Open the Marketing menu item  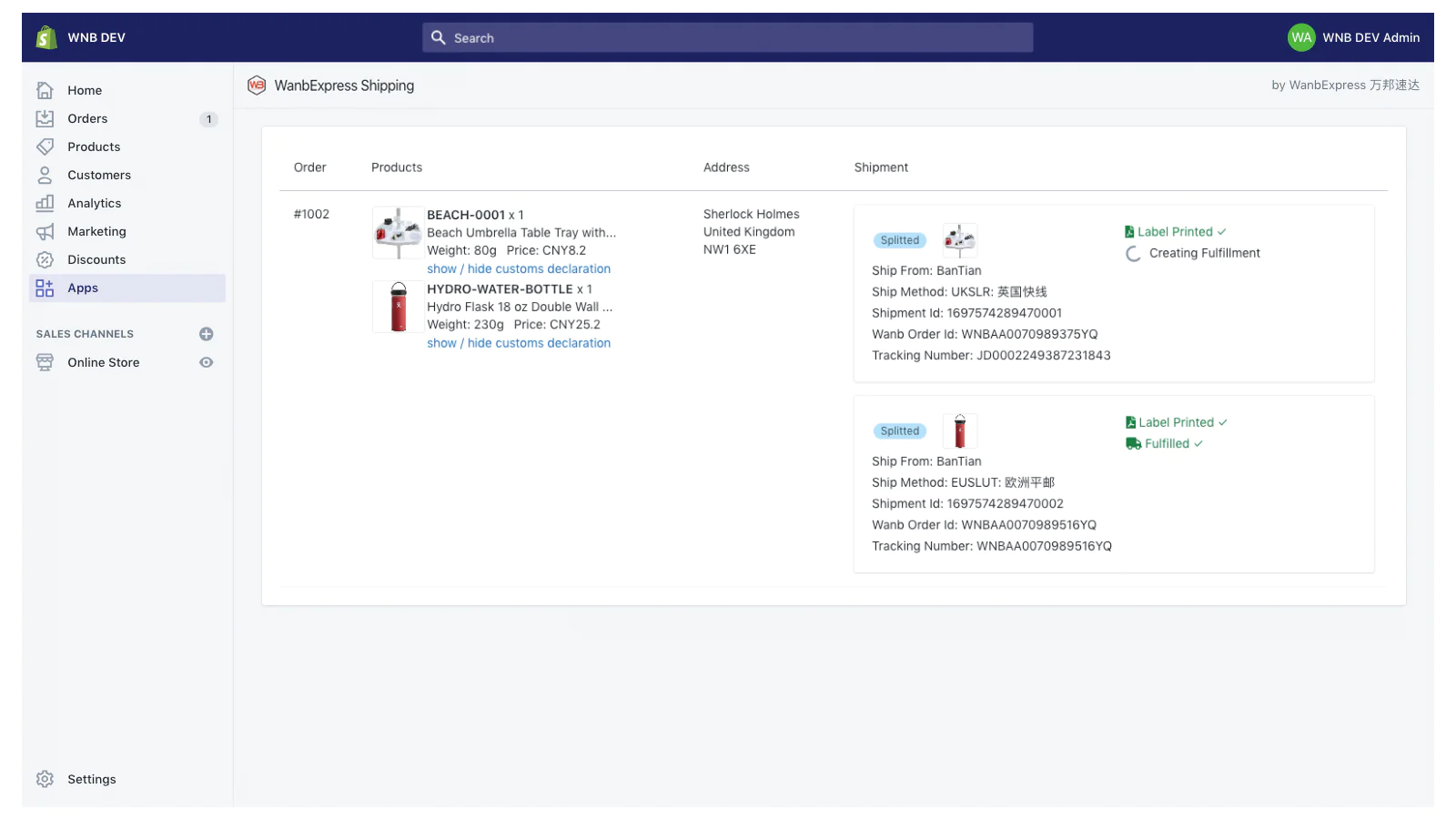pyautogui.click(x=127, y=231)
